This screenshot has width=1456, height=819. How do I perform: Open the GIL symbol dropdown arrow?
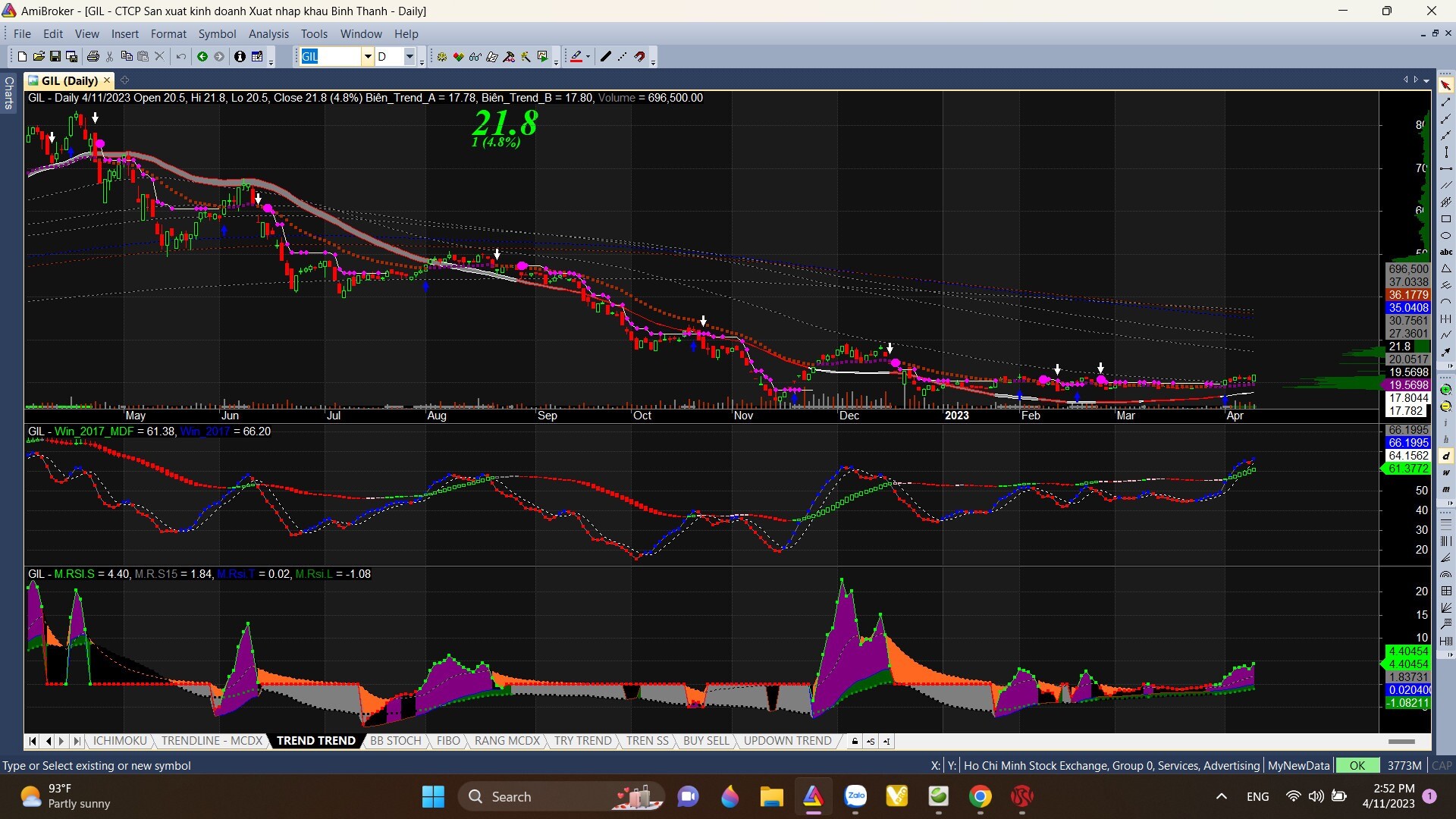[x=368, y=56]
